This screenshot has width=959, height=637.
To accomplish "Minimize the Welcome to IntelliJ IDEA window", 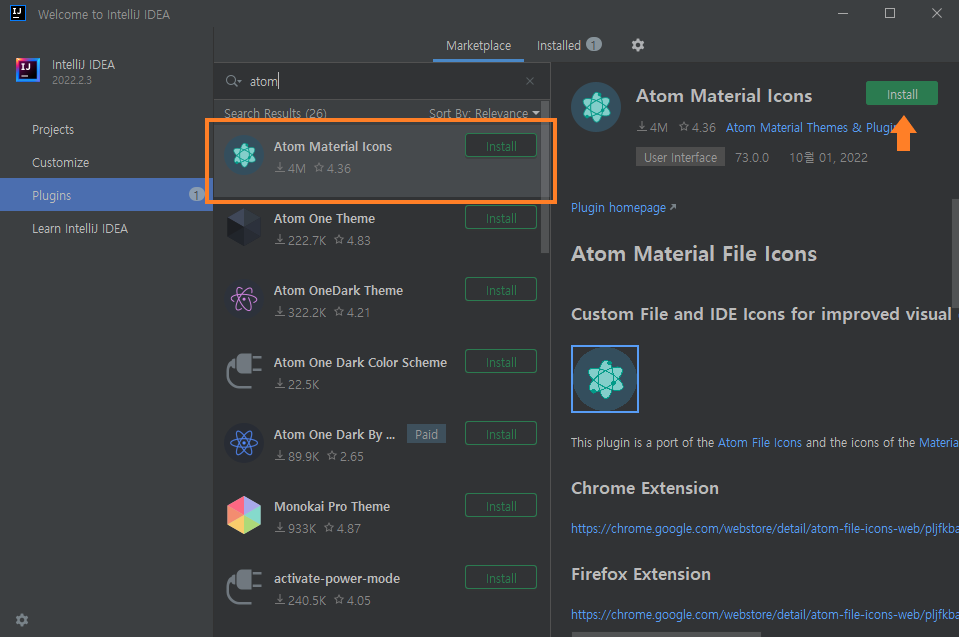I will 843,13.
